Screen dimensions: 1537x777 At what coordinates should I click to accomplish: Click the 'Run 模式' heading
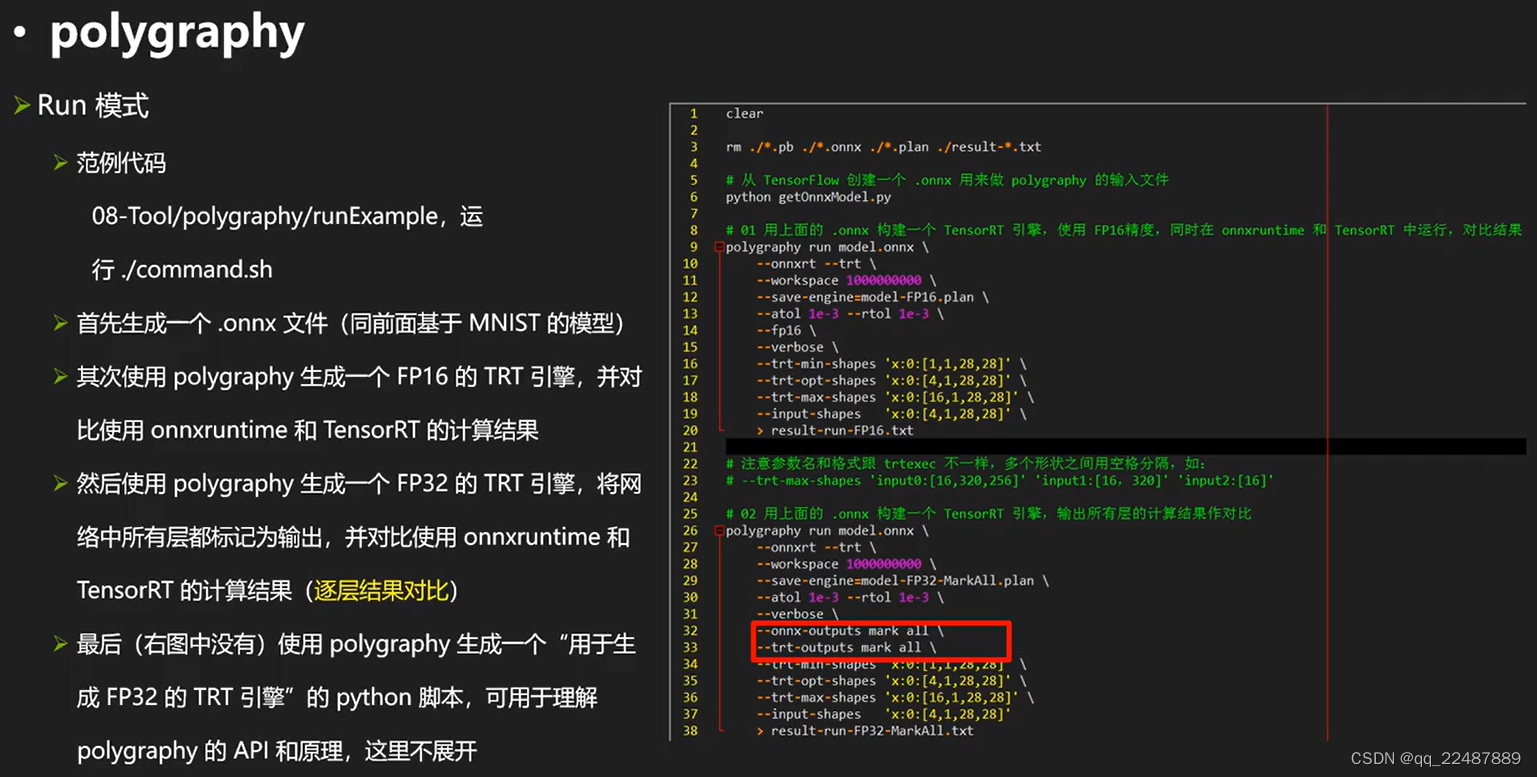pyautogui.click(x=93, y=106)
